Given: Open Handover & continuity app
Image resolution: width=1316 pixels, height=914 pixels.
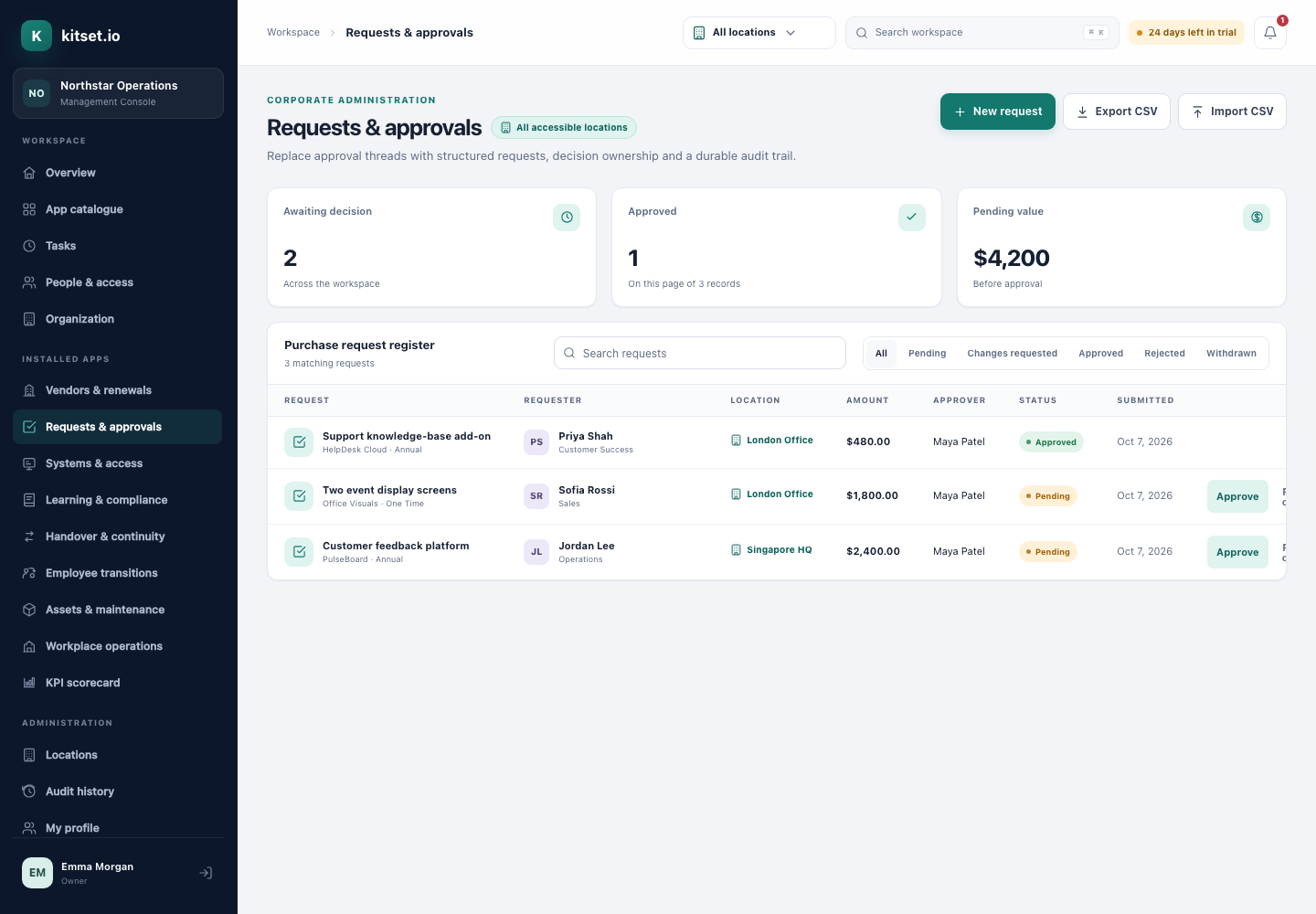Looking at the screenshot, I should [x=117, y=537].
